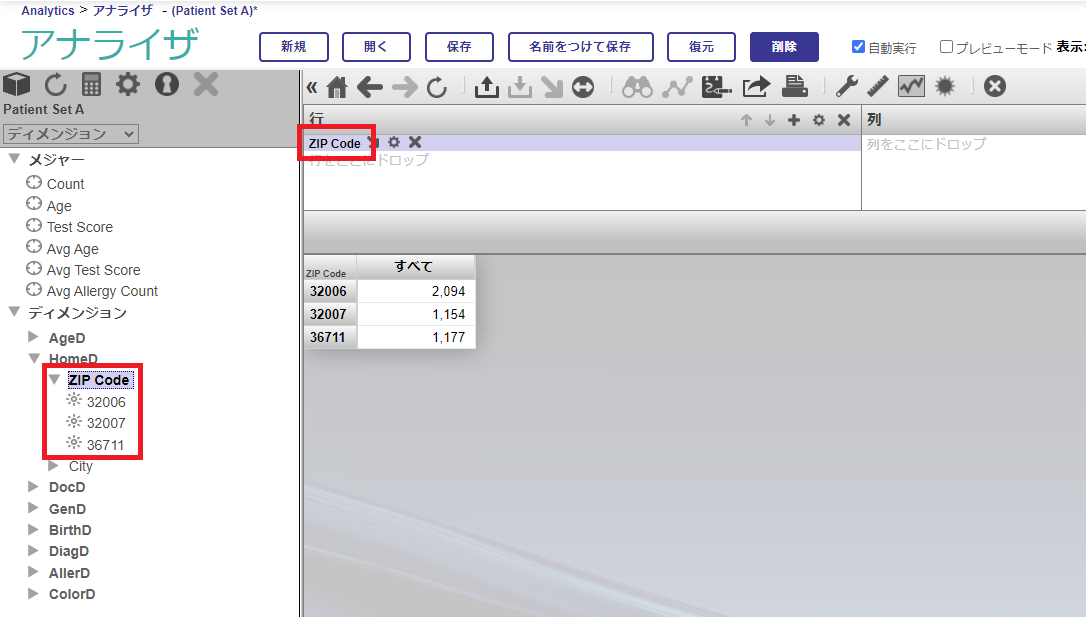Click the binoculars icon in the toolbar
This screenshot has height=617, width=1086.
[637, 87]
